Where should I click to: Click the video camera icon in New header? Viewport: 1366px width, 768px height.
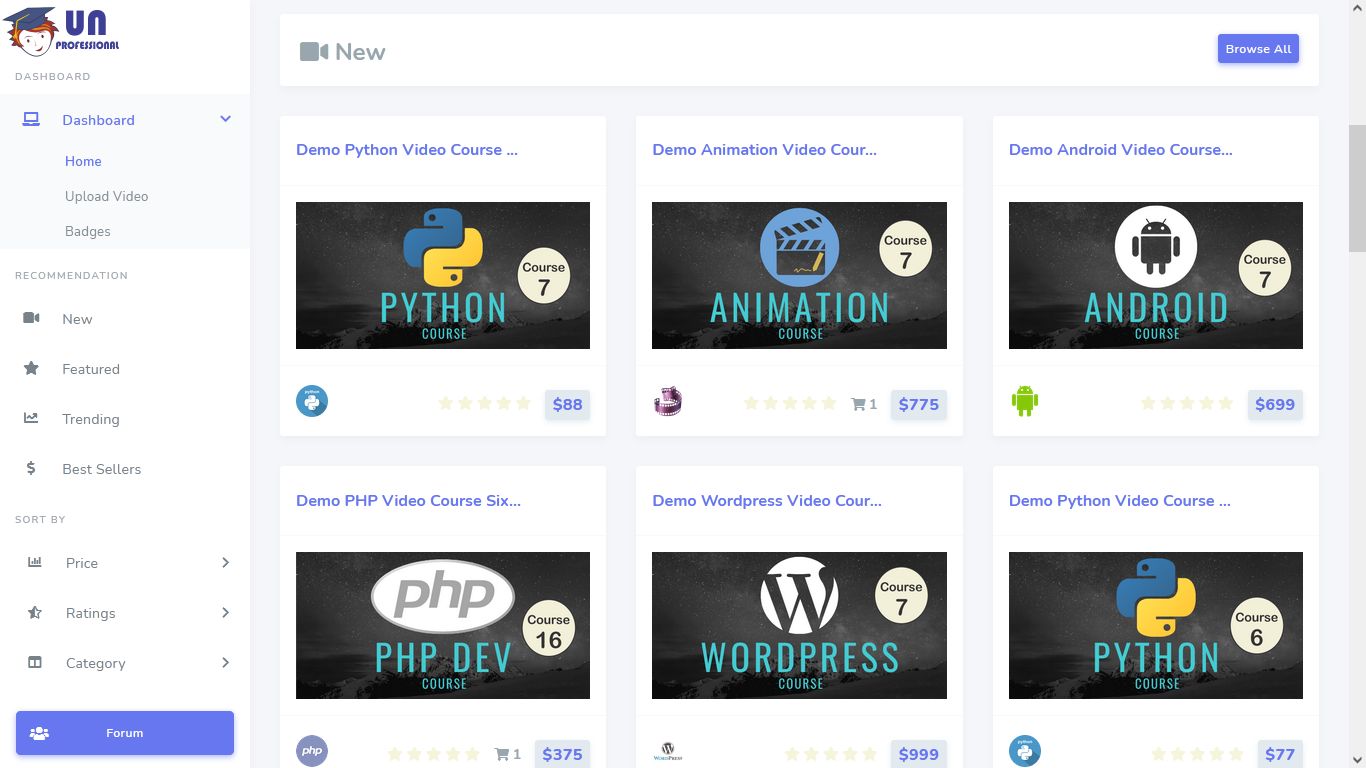coord(314,52)
